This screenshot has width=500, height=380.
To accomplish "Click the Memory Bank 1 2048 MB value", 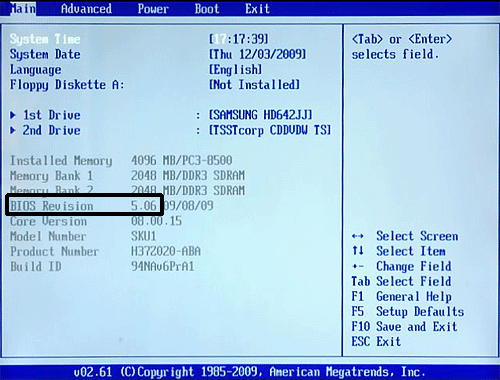I will [x=188, y=176].
